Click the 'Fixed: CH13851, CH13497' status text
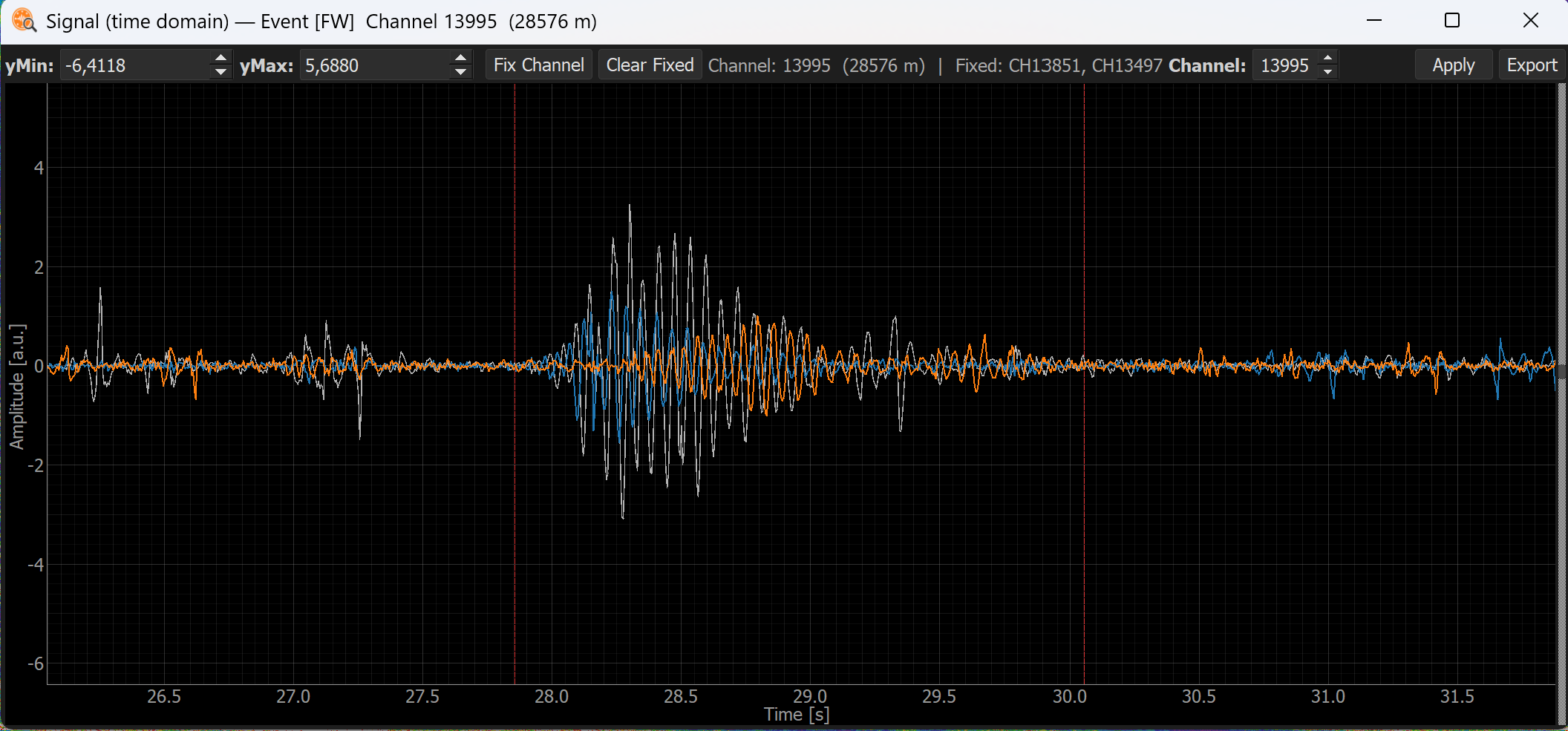Screen dimensions: 1568x731 1059,65
